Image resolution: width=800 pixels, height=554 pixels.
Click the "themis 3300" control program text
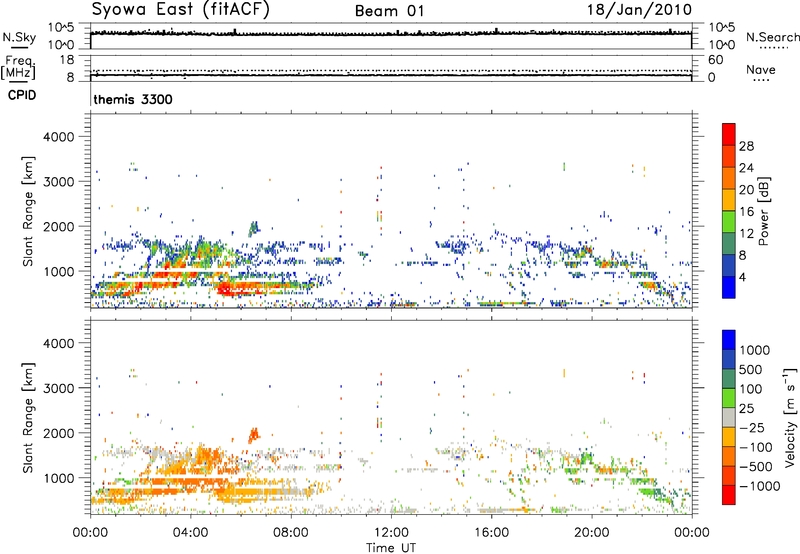click(x=133, y=99)
